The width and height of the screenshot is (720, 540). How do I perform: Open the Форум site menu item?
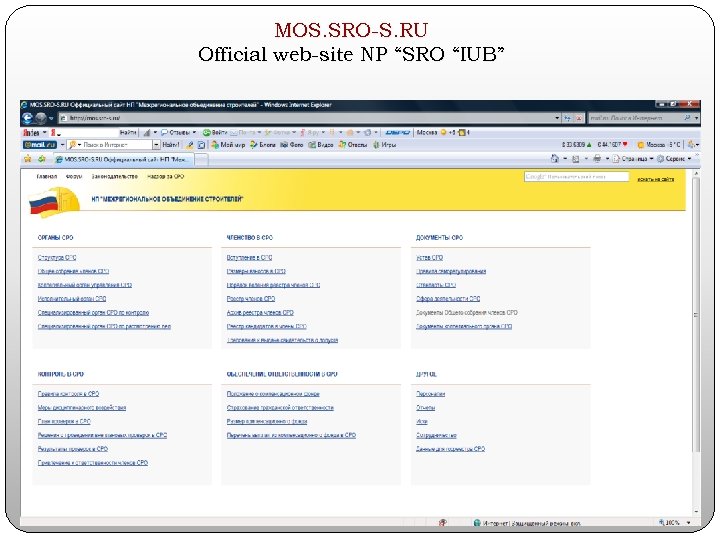[x=73, y=176]
